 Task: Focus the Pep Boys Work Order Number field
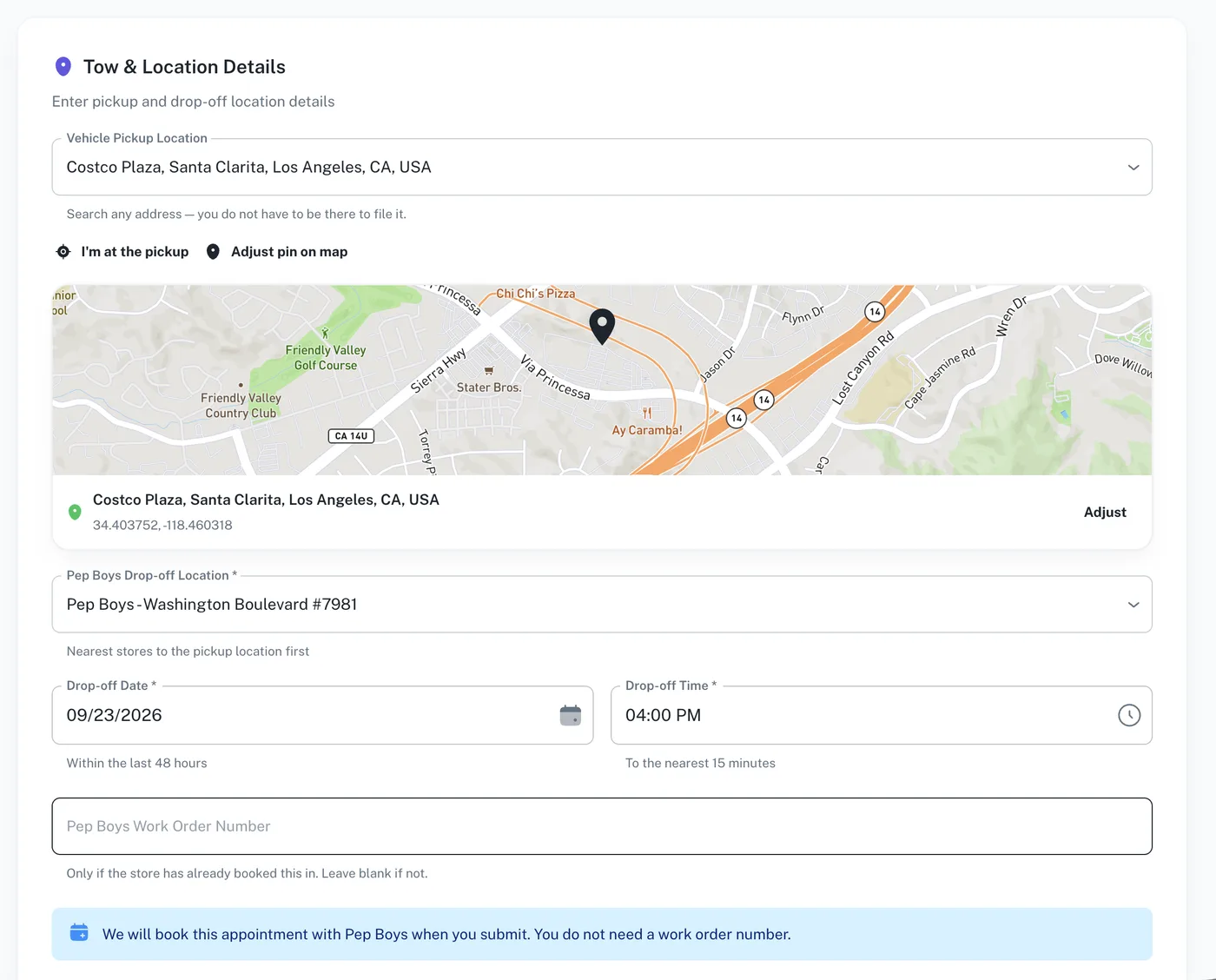[x=602, y=826]
